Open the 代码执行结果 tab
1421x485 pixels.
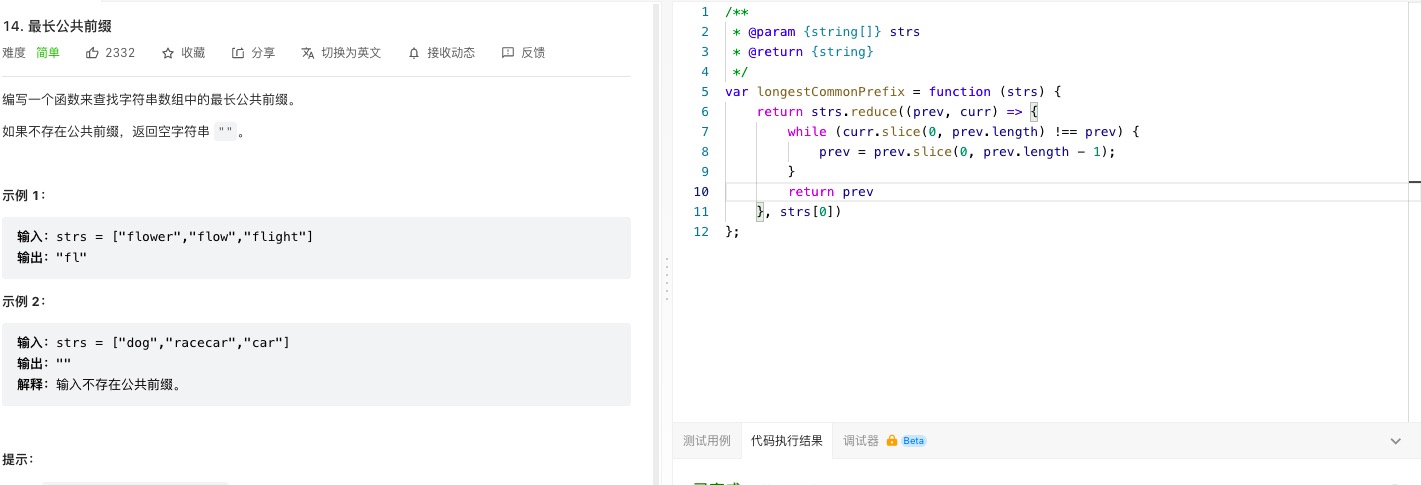point(787,441)
